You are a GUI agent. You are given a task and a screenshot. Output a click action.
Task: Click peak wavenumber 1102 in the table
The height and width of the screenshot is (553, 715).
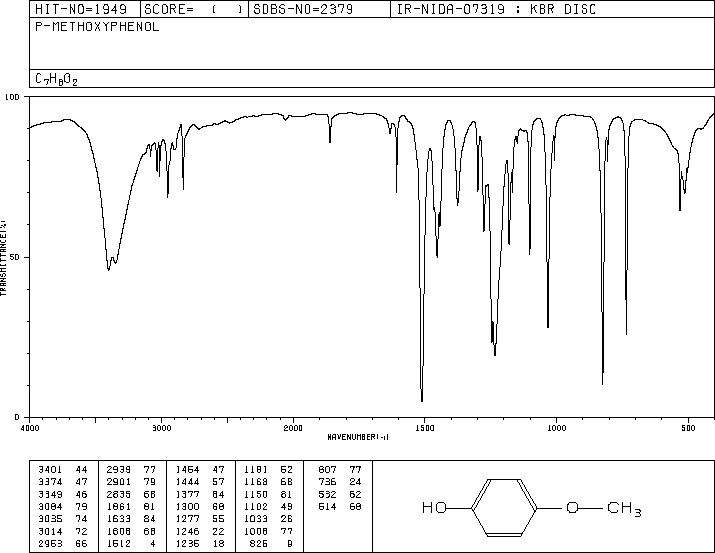[256, 506]
